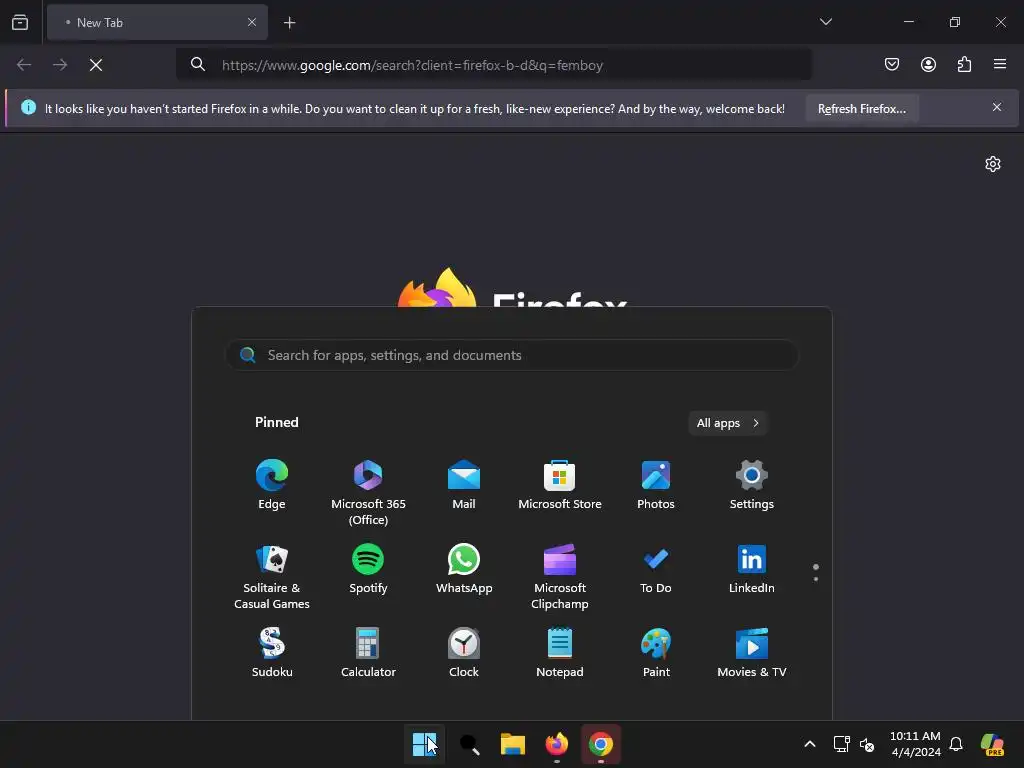Open Save to Pocket button

(892, 64)
